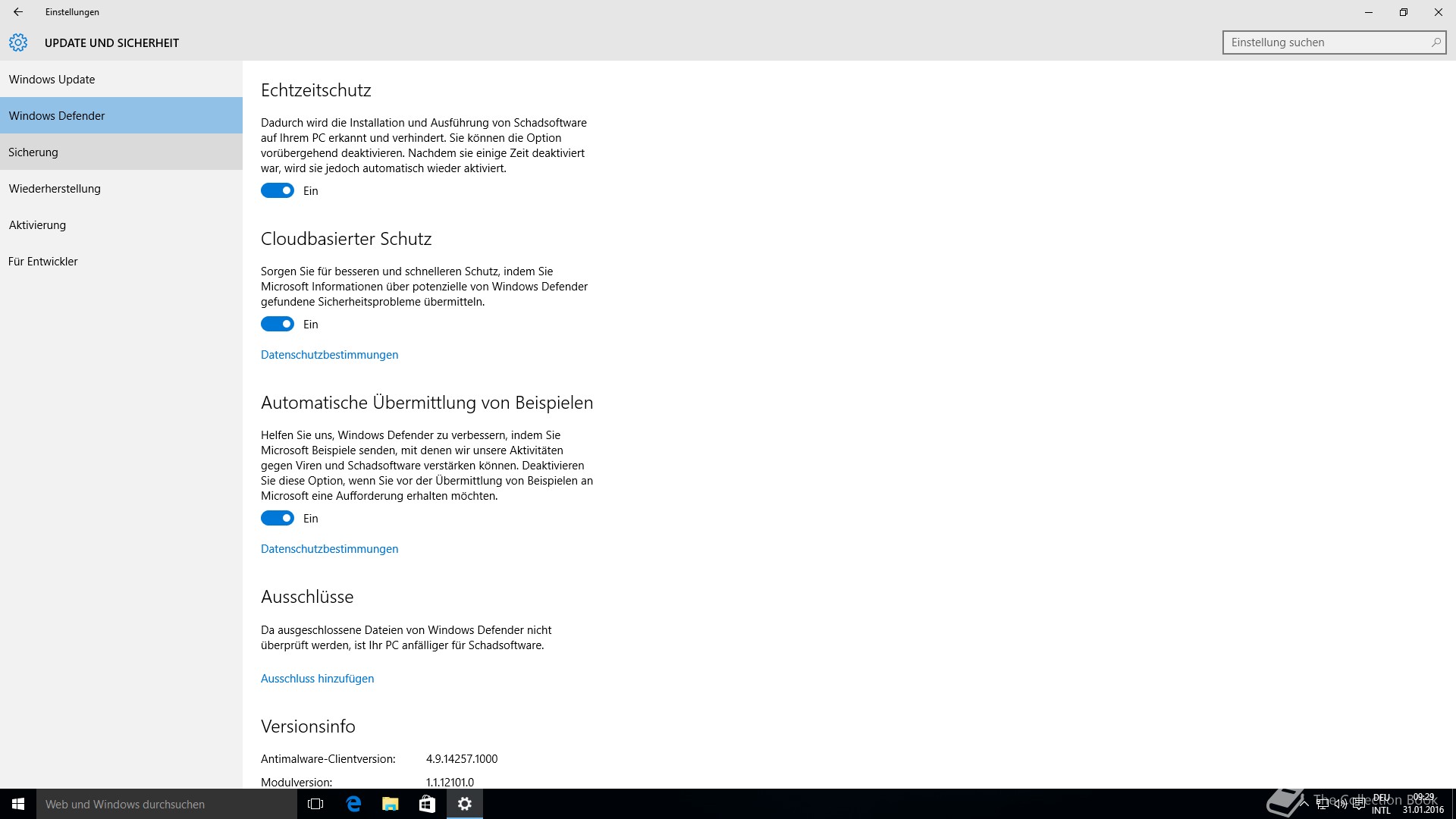
Task: Click the Settings gear taskbar icon
Action: pos(465,804)
